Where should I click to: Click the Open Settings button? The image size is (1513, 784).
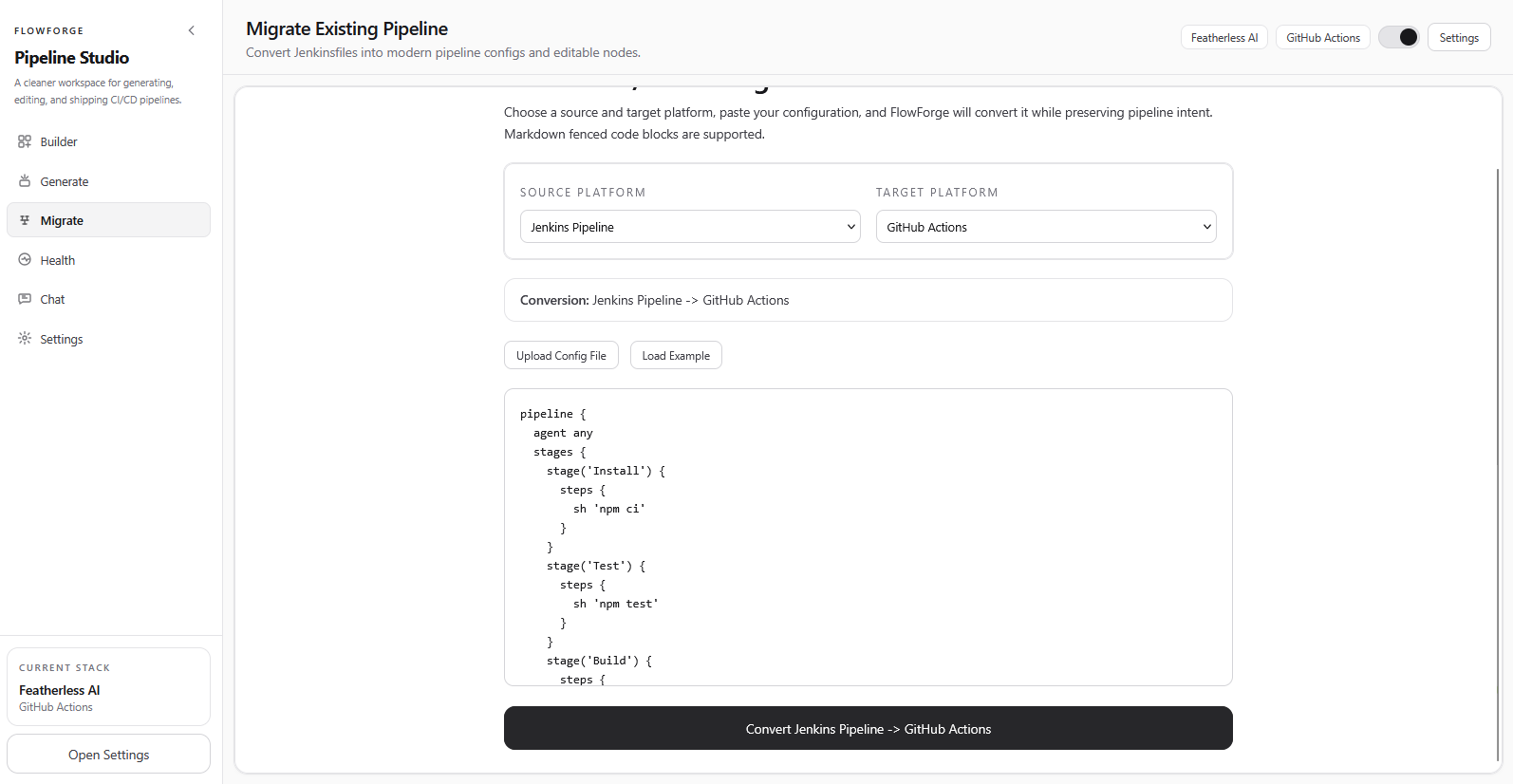click(108, 755)
